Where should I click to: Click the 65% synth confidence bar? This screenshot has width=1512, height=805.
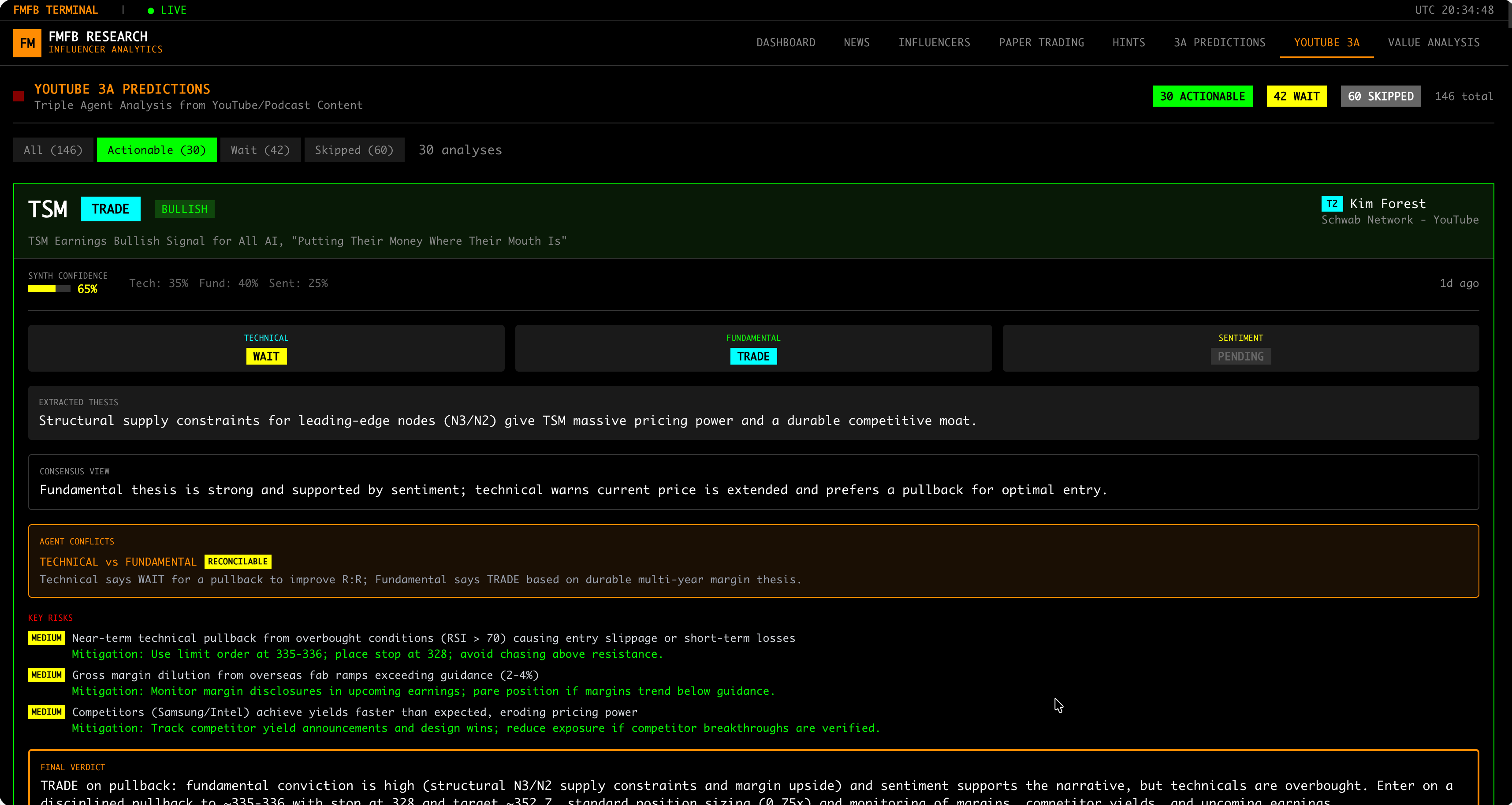pyautogui.click(x=49, y=289)
